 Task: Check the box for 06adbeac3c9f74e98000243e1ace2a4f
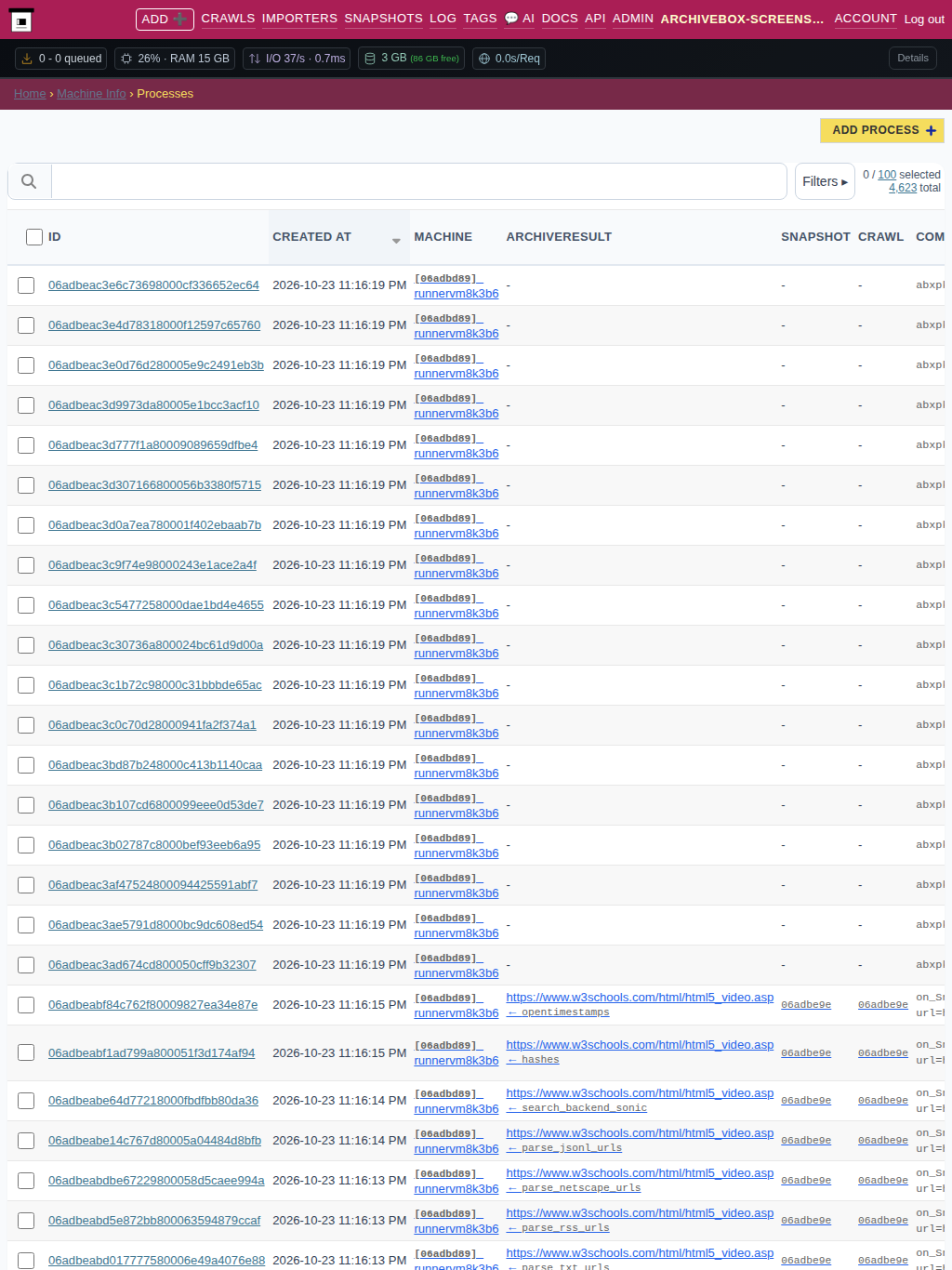(26, 565)
